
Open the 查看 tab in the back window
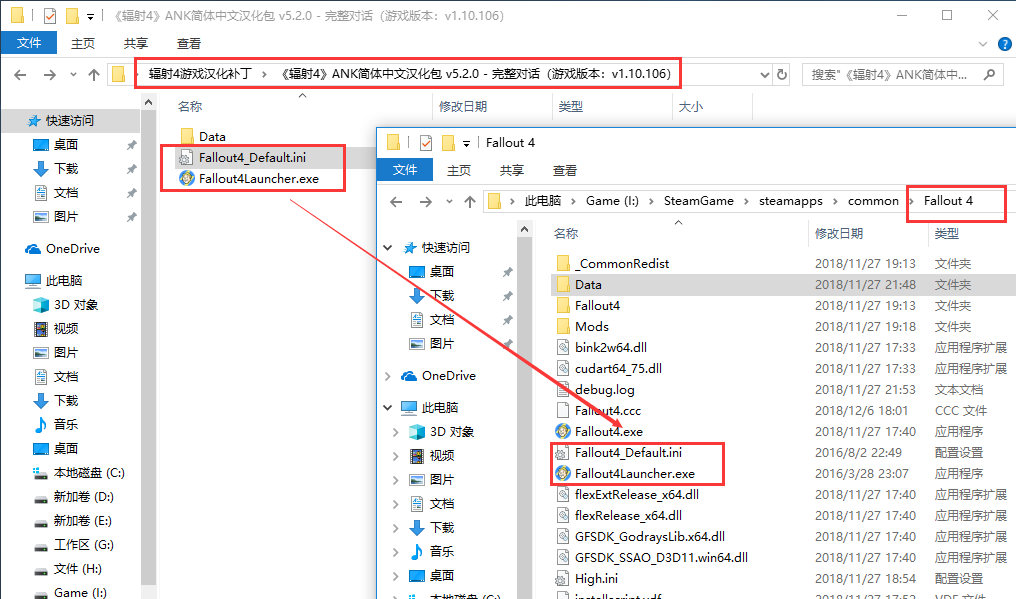(x=189, y=43)
